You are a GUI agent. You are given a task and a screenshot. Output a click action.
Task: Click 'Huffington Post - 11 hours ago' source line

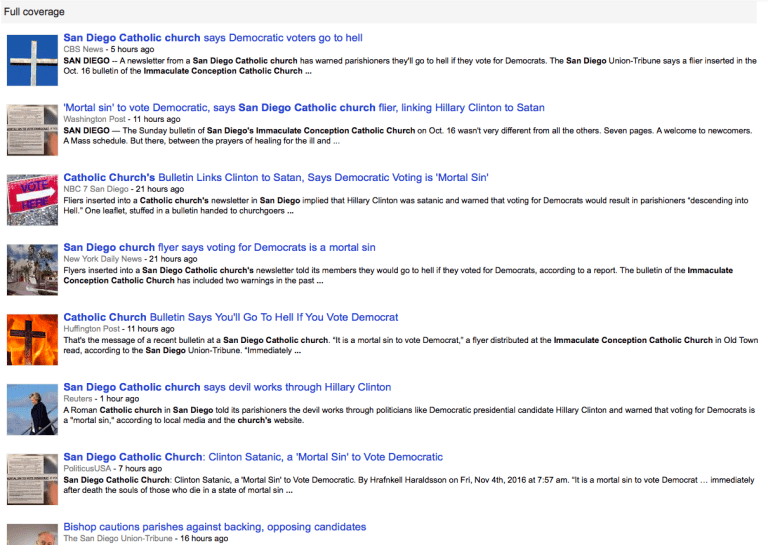pos(119,329)
